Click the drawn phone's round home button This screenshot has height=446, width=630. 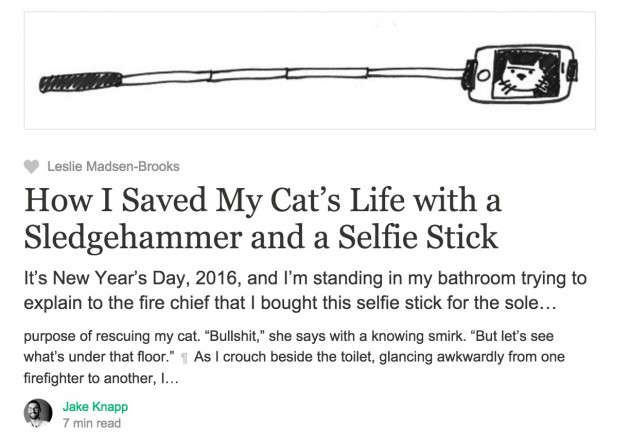pos(484,75)
